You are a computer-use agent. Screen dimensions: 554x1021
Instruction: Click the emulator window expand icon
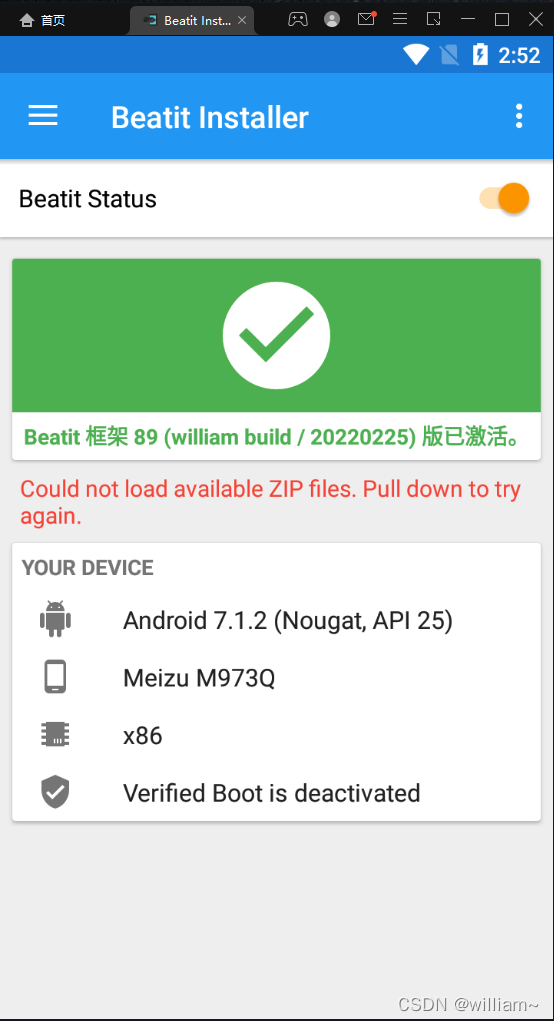434,20
